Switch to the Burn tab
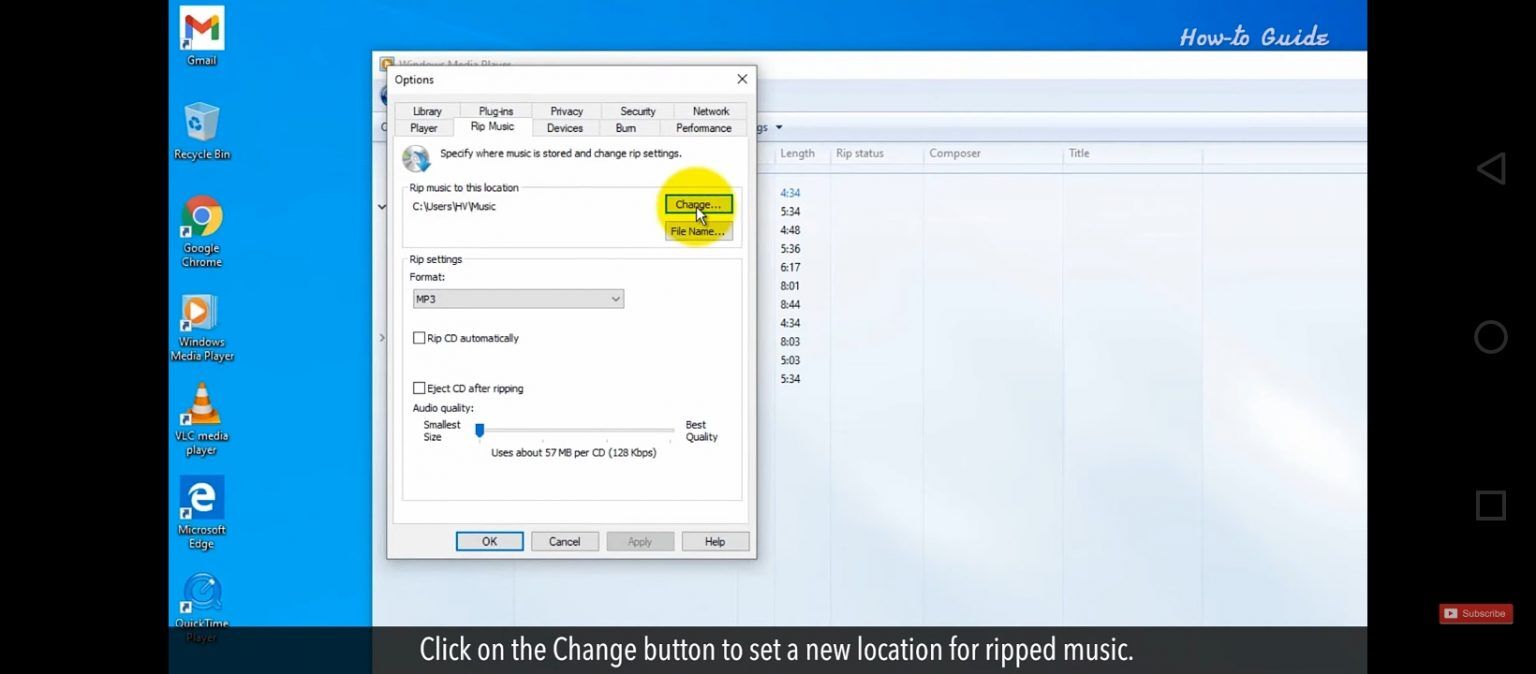Viewport: 1536px width, 674px height. pyautogui.click(x=625, y=128)
